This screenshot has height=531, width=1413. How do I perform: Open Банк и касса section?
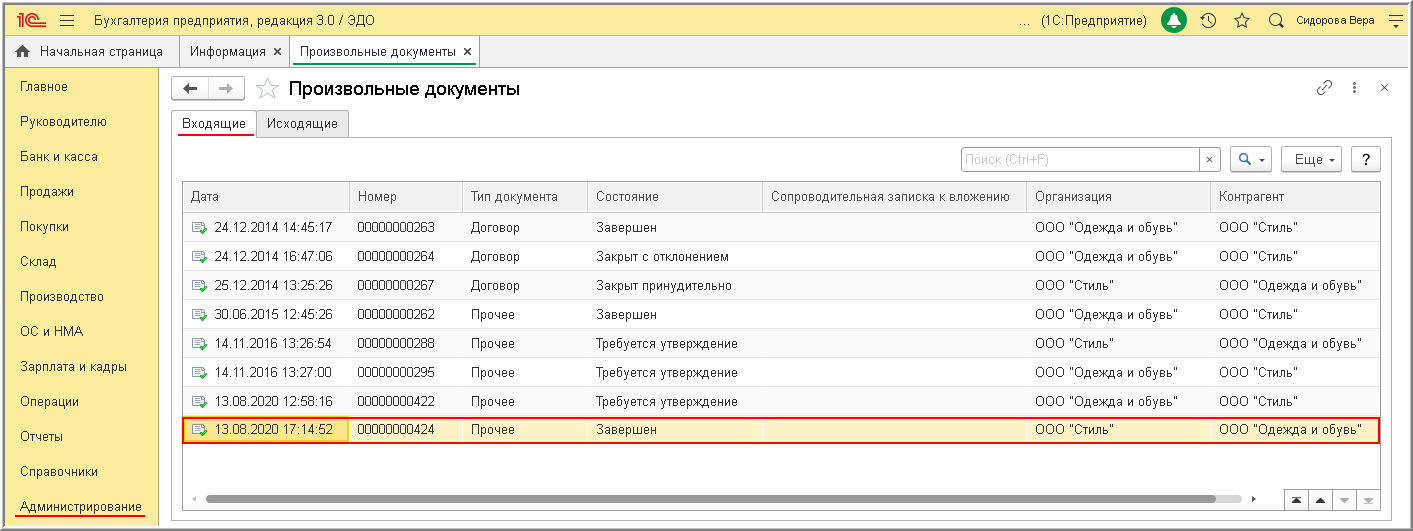59,157
